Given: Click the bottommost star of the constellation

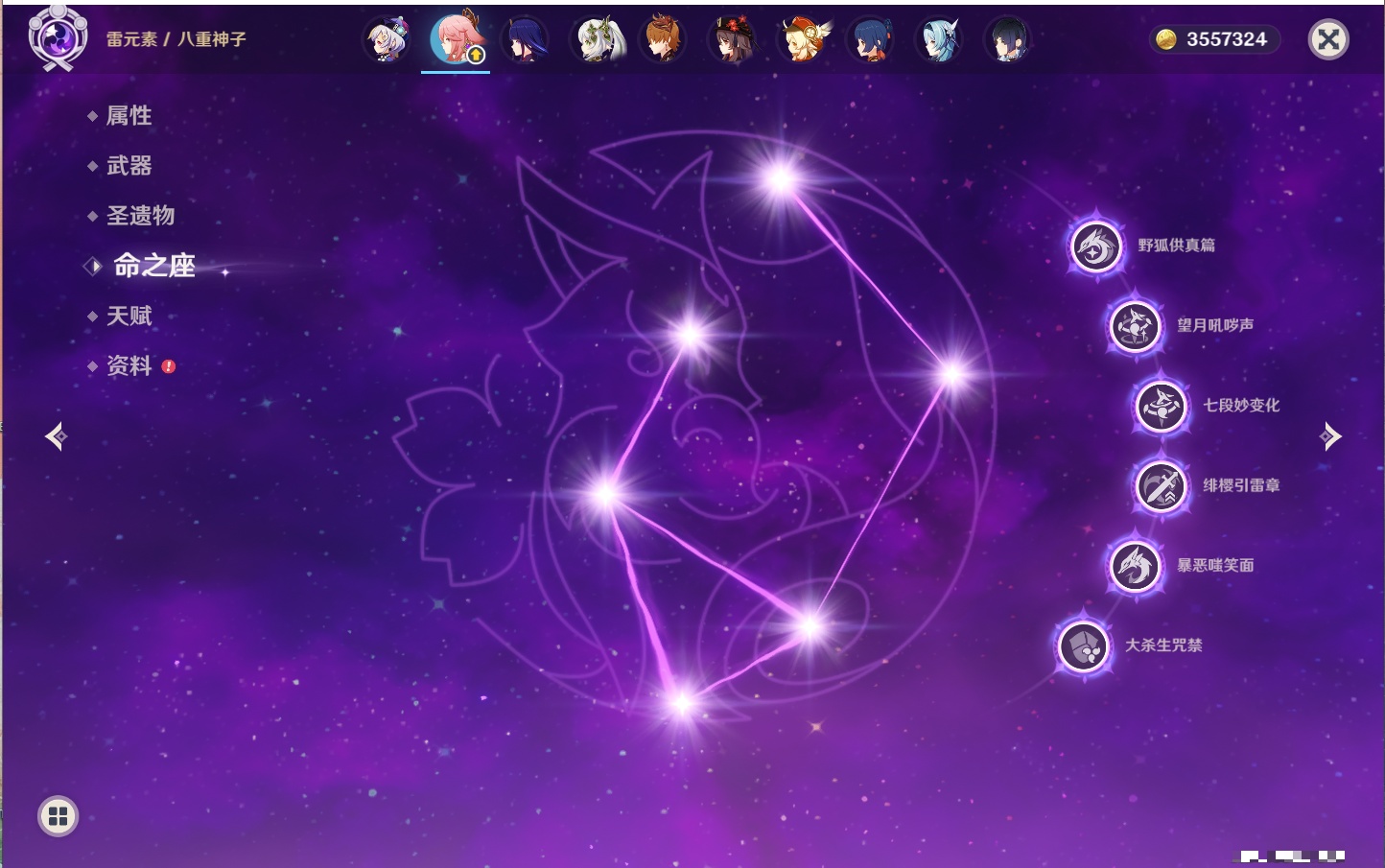Looking at the screenshot, I should coord(682,705).
